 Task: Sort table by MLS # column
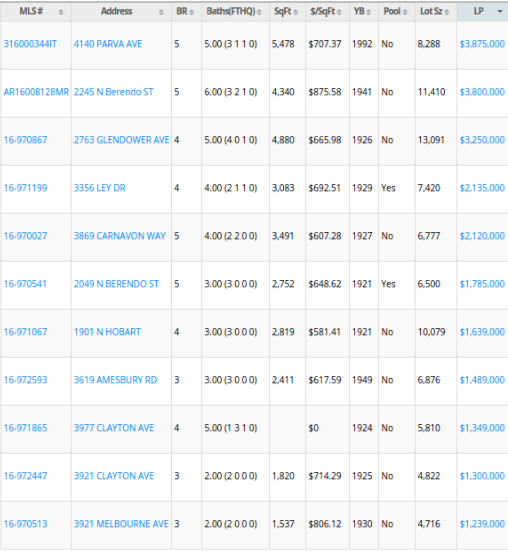tap(36, 12)
